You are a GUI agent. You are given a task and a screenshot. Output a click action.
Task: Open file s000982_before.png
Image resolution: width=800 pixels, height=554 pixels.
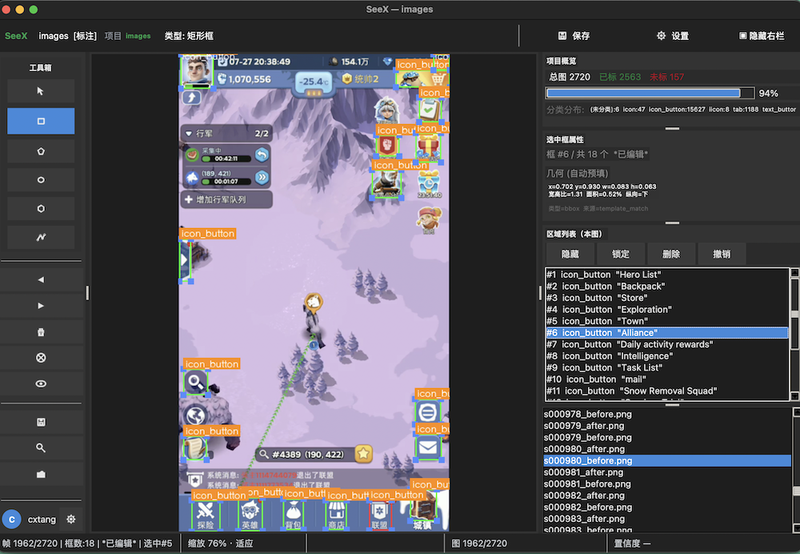coord(667,507)
